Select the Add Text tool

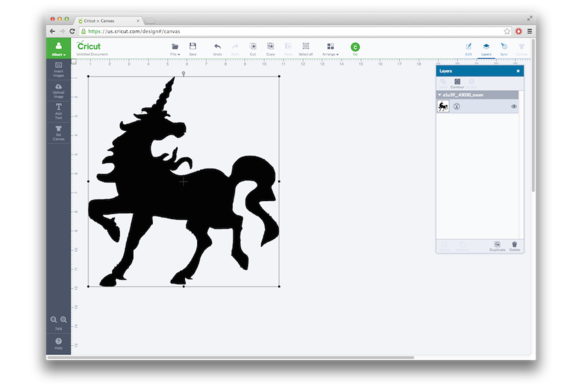click(x=58, y=111)
